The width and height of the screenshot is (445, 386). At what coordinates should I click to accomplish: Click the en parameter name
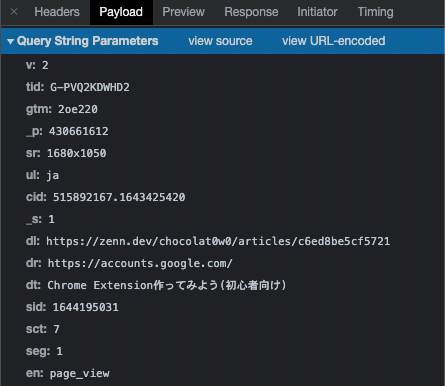35,373
